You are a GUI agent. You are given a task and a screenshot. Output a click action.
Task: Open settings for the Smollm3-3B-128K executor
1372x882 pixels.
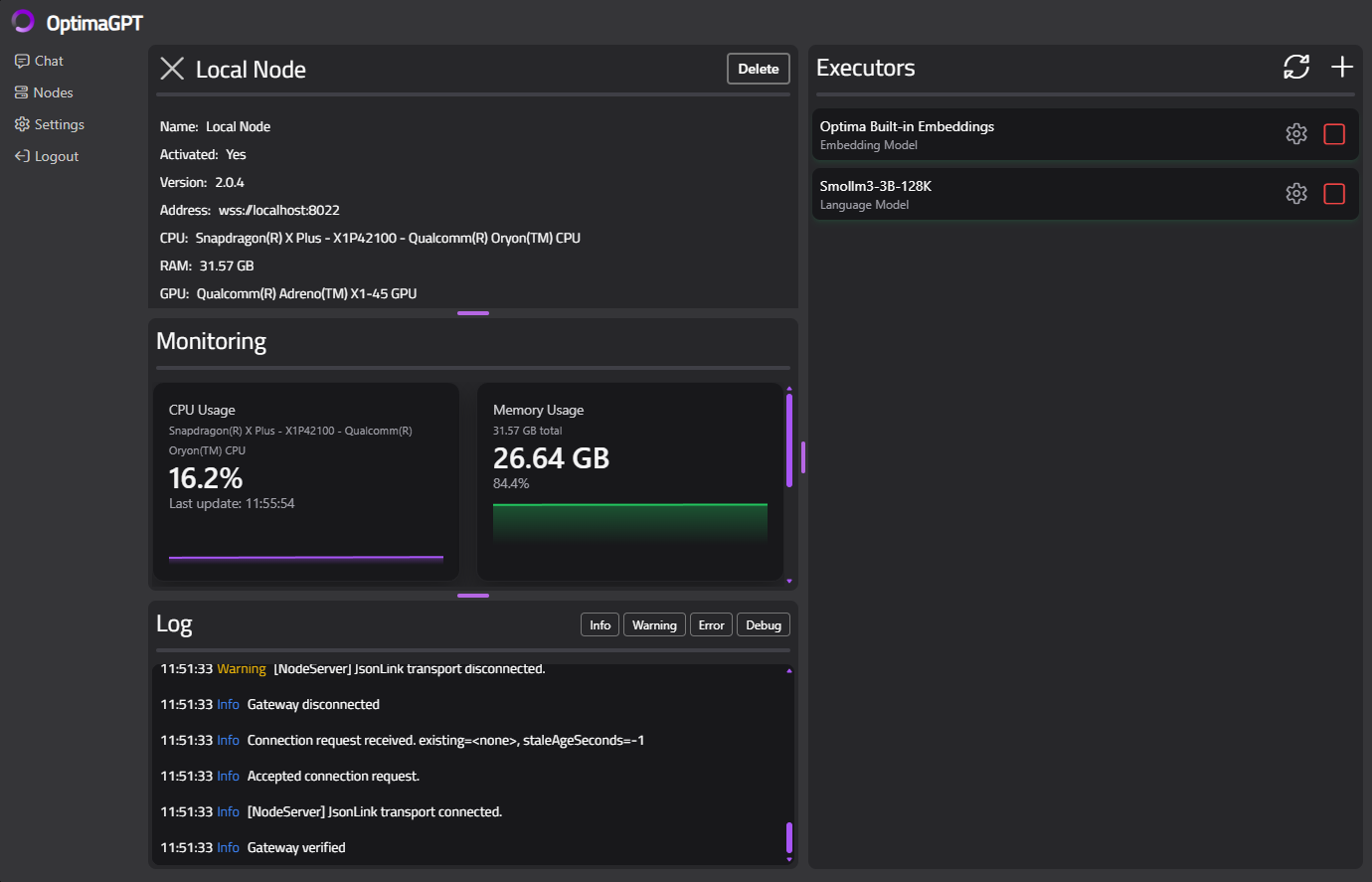click(x=1296, y=193)
